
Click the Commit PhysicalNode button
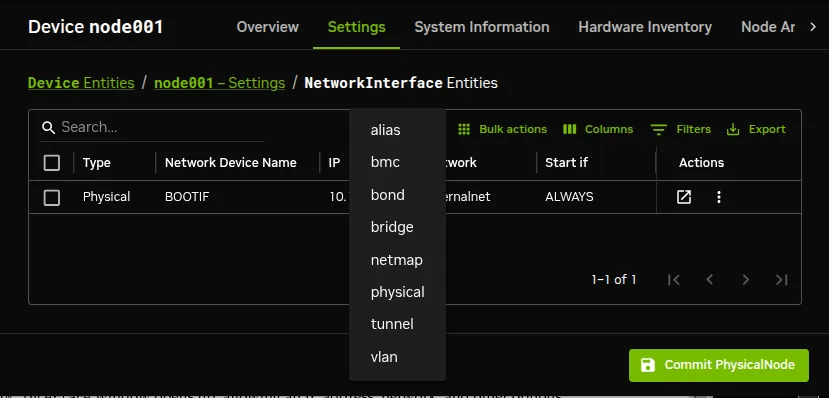pos(719,365)
